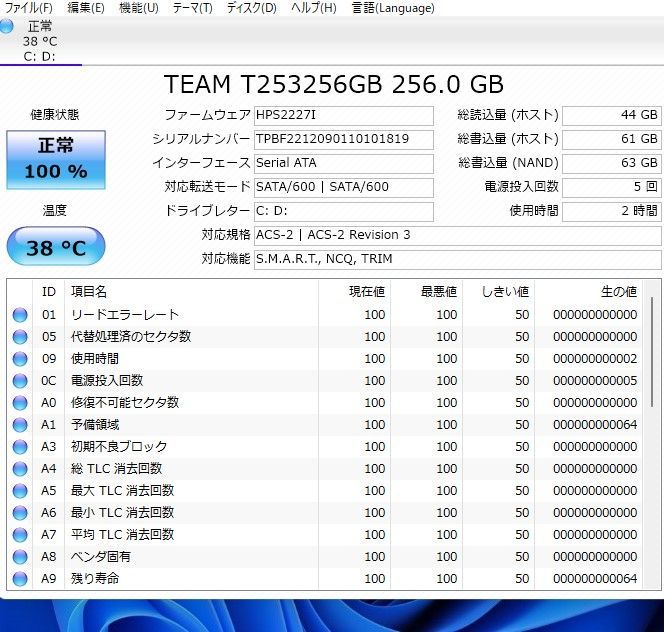This screenshot has height=632, width=664.
Task: Click the drive letter field in the details
Action: pos(343,211)
